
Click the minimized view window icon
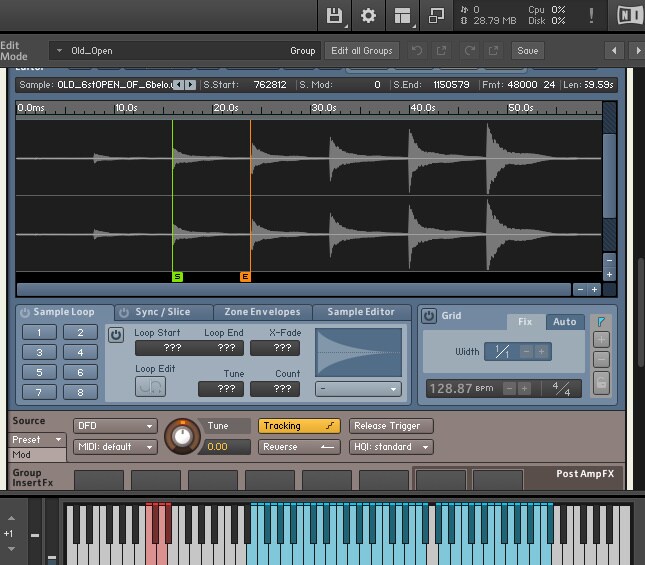click(436, 16)
